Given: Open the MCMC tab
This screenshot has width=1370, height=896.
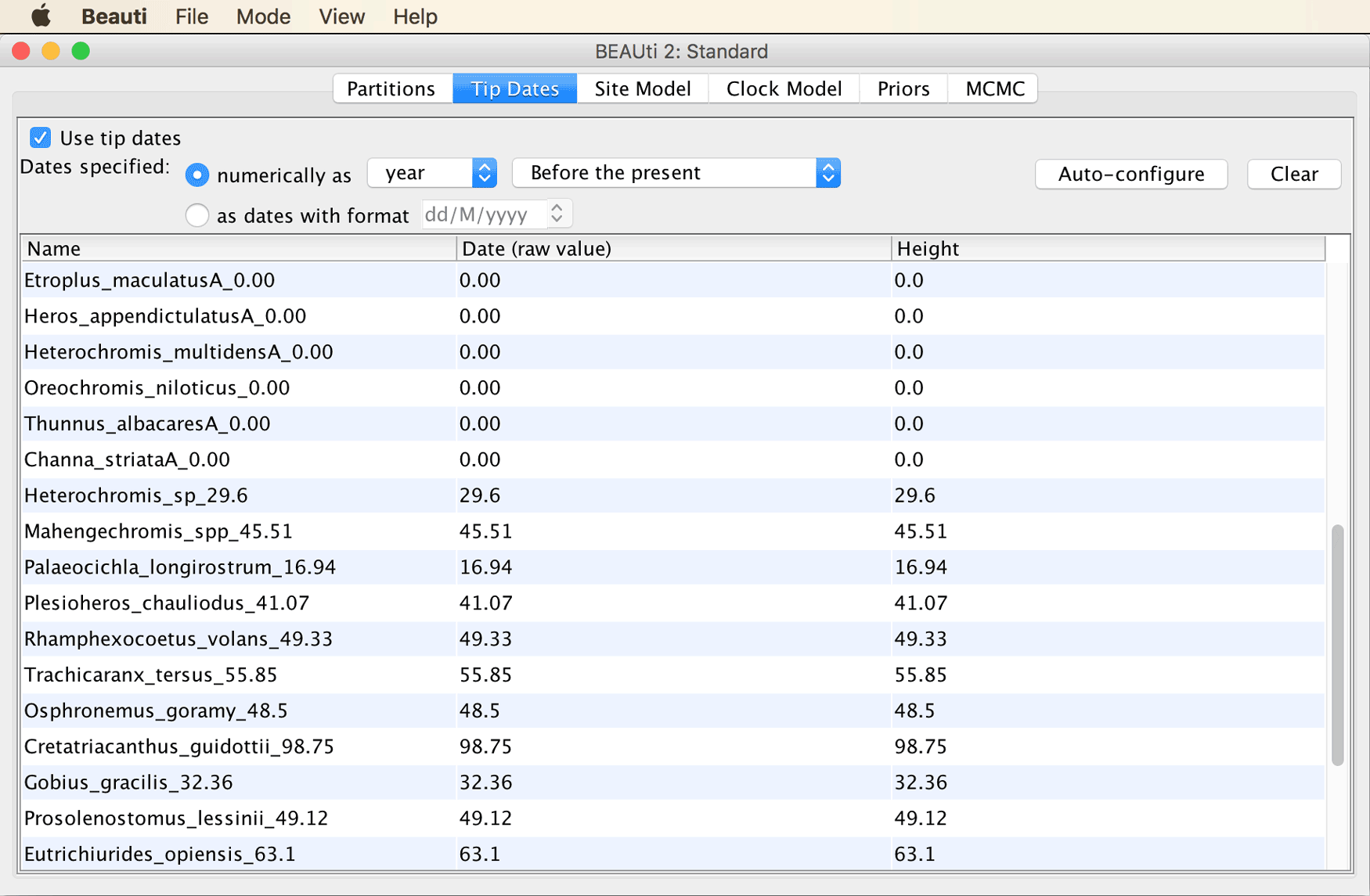Looking at the screenshot, I should tap(994, 88).
